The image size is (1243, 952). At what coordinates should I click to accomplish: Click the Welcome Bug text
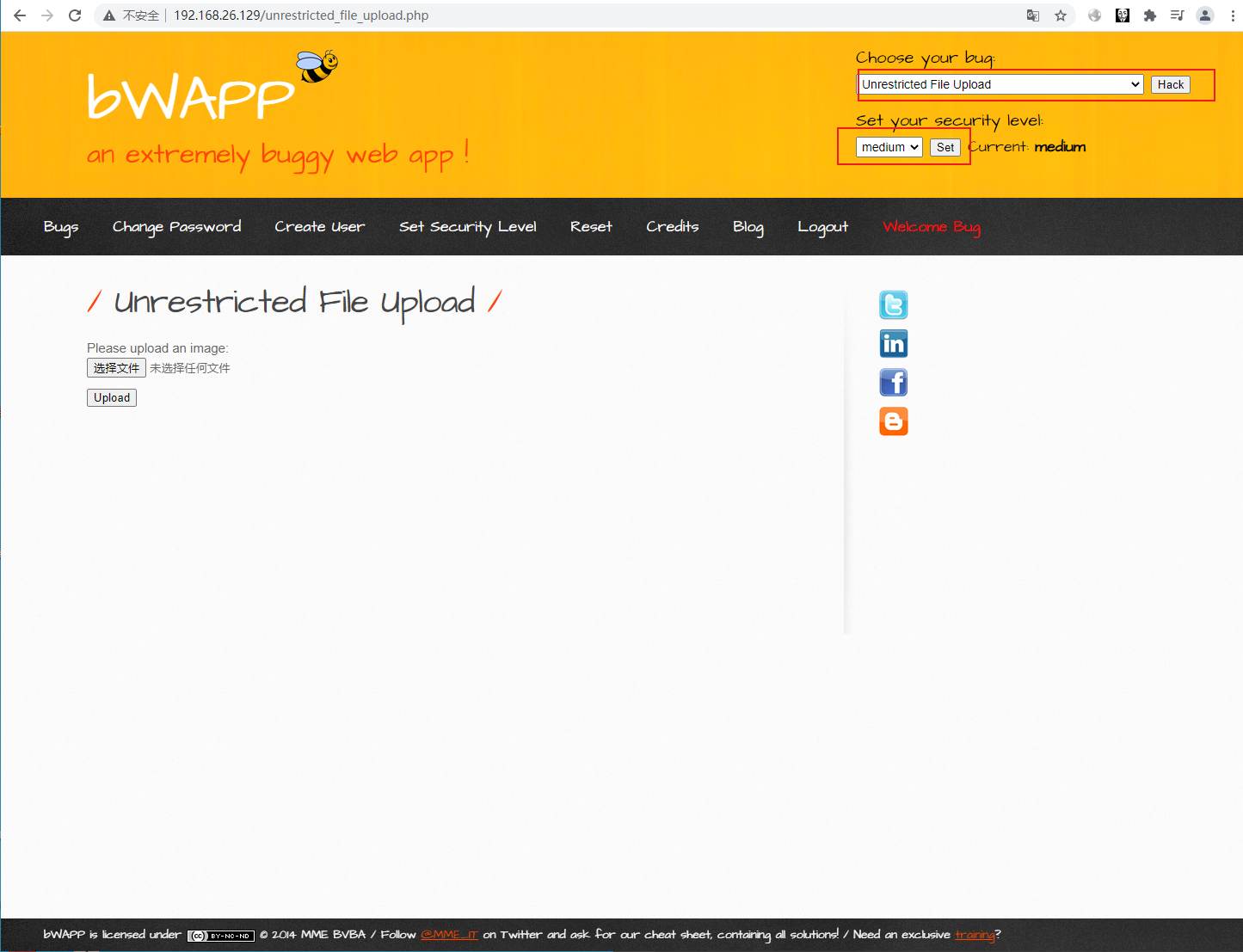pos(932,227)
